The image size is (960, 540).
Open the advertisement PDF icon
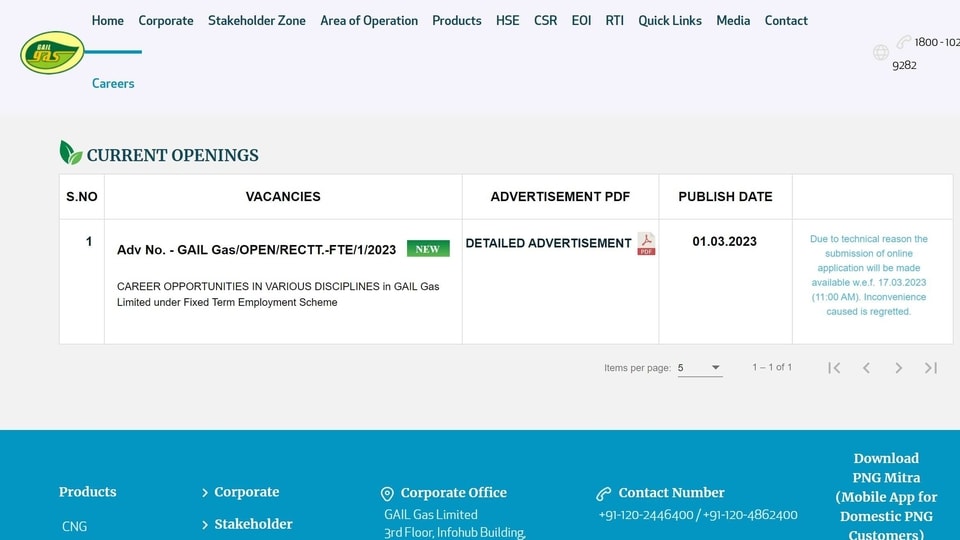pyautogui.click(x=646, y=244)
